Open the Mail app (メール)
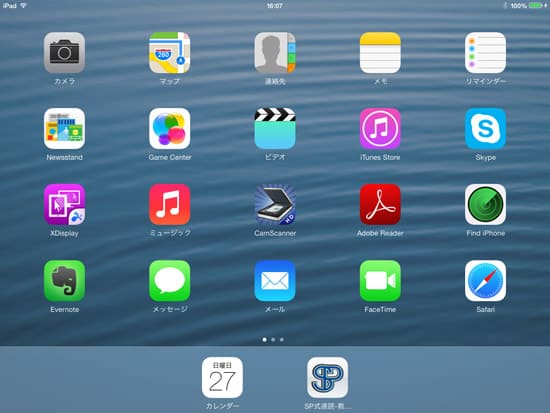550x413 pixels. [x=275, y=280]
